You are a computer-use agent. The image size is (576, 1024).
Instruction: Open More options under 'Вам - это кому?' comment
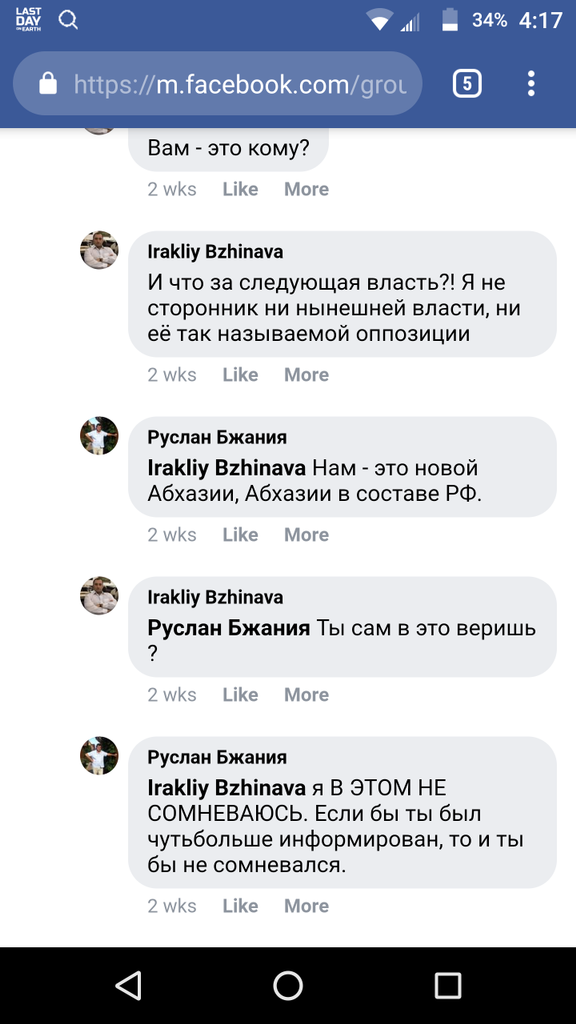click(x=306, y=188)
